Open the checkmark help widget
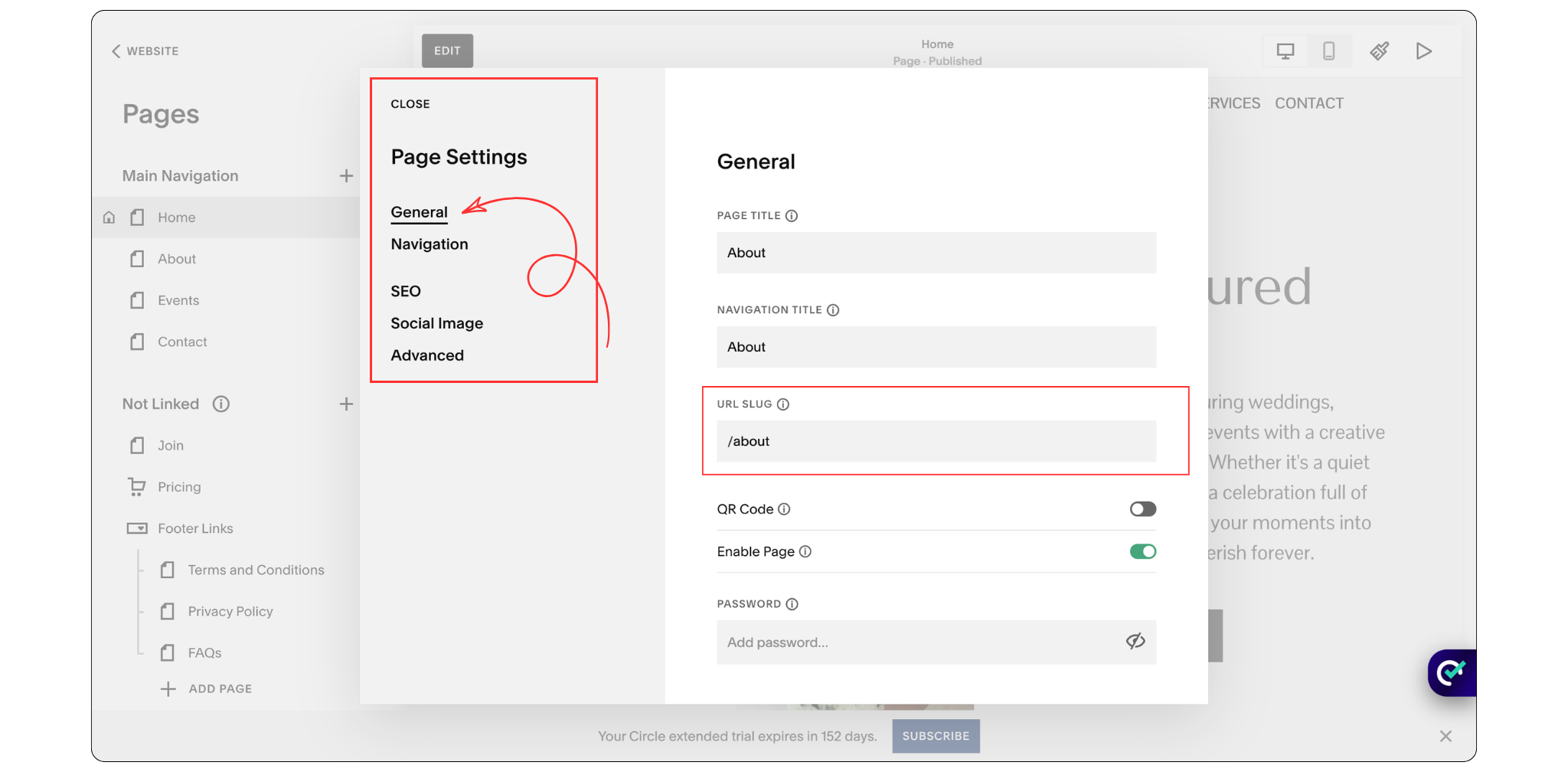The width and height of the screenshot is (1568, 772). click(x=1451, y=672)
